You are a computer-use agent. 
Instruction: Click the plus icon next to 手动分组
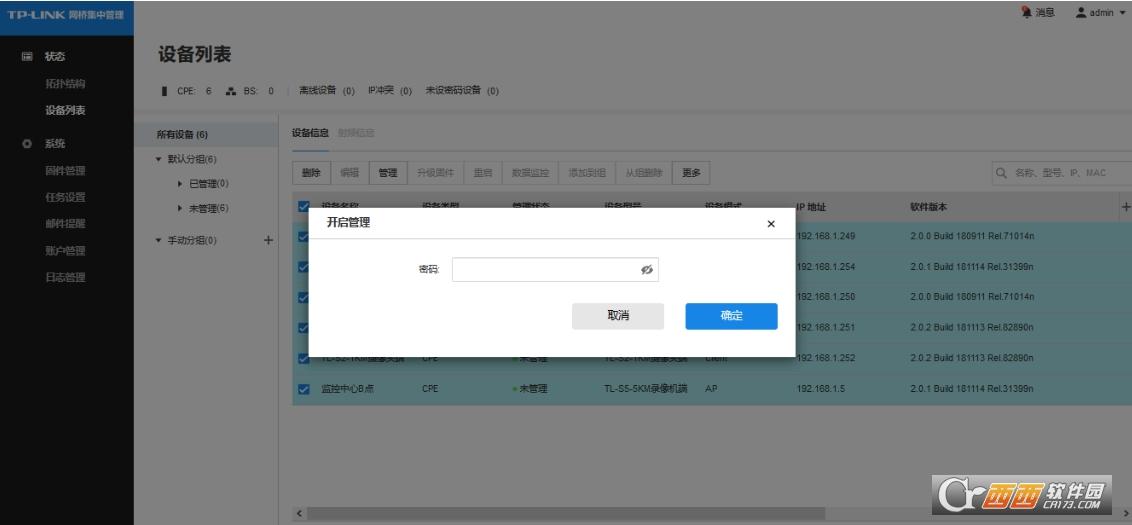coord(267,240)
